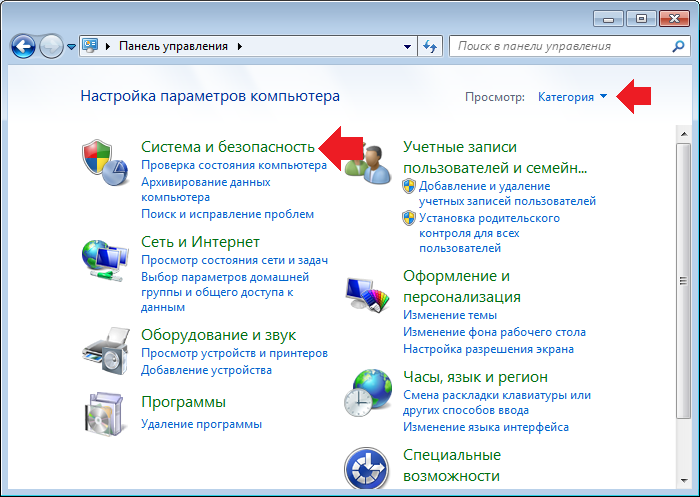Click the Network and Internet globe icon

click(x=105, y=261)
